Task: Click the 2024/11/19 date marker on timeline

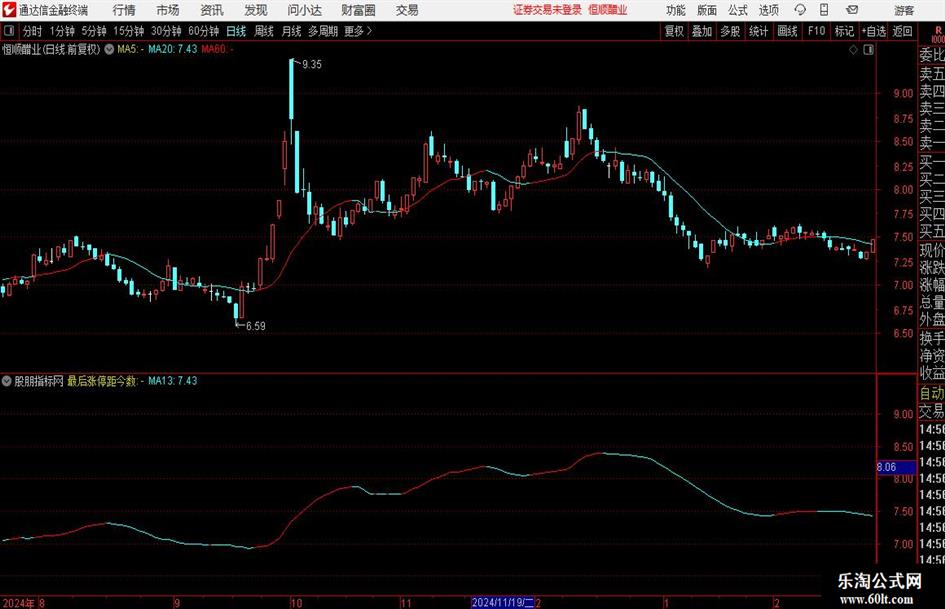Action: coord(503,603)
